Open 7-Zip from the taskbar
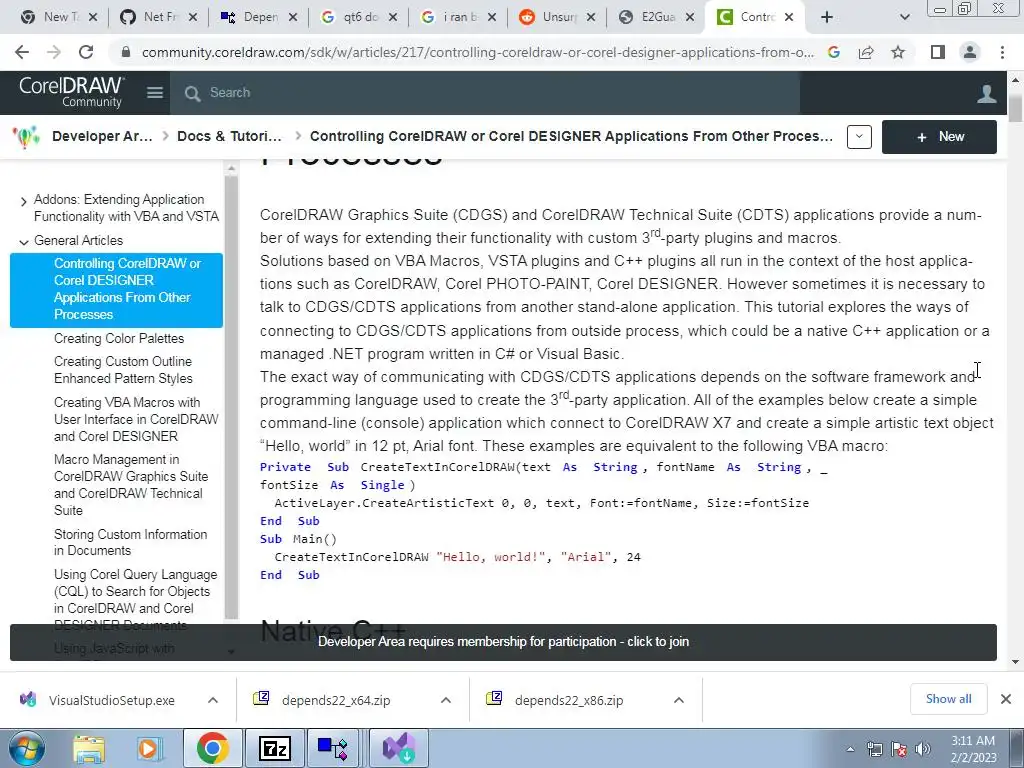This screenshot has width=1024, height=768. 274,748
